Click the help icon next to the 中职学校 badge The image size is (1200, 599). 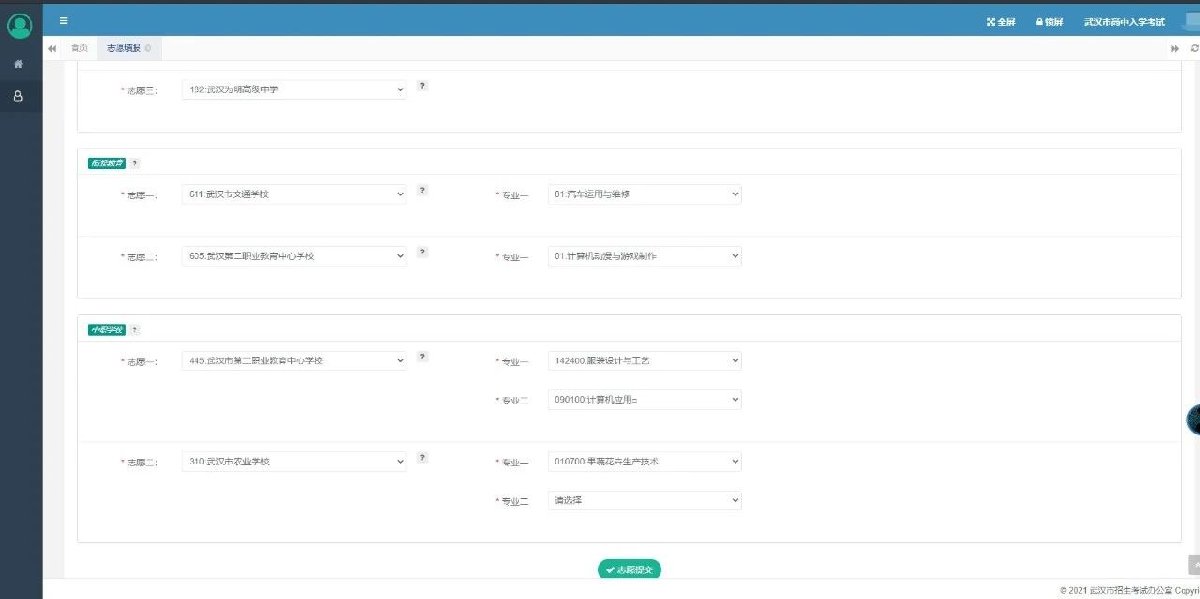click(x=135, y=329)
